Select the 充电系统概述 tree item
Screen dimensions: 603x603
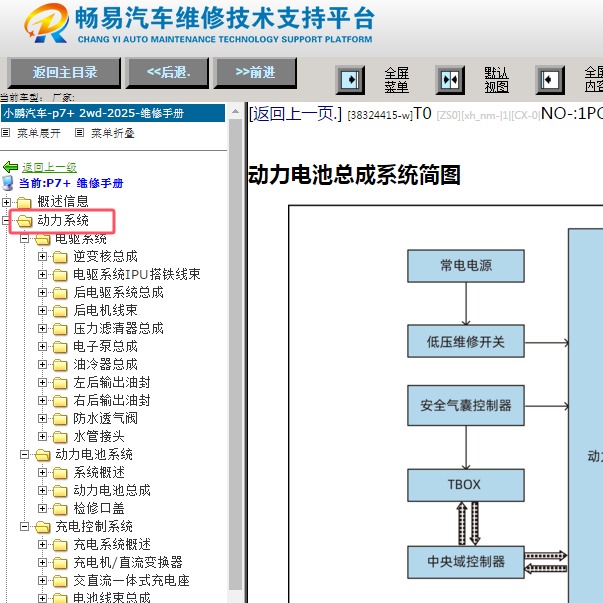(x=112, y=545)
